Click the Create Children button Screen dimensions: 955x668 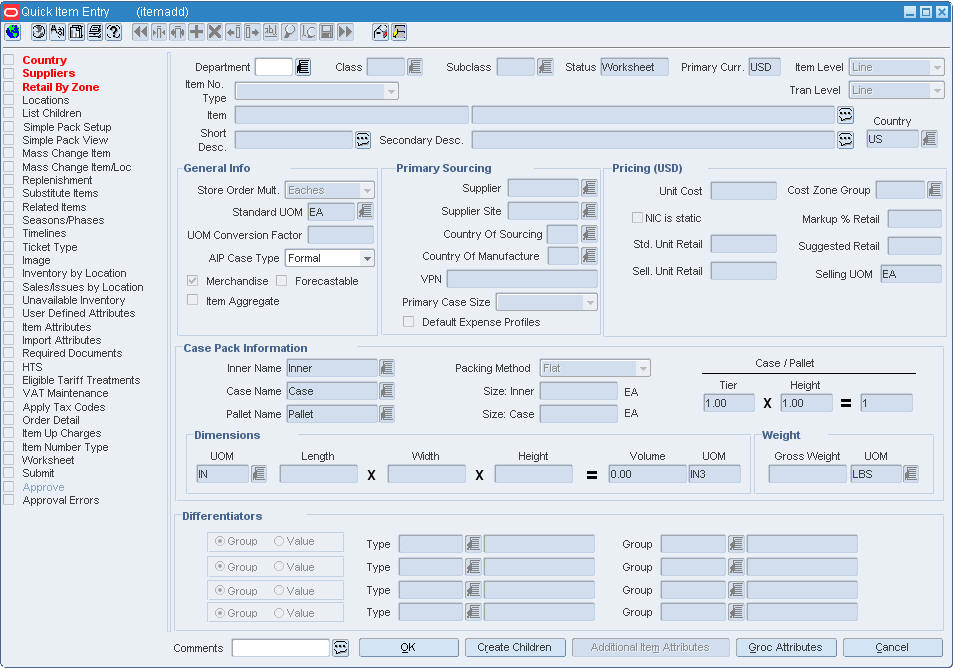pyautogui.click(x=514, y=648)
